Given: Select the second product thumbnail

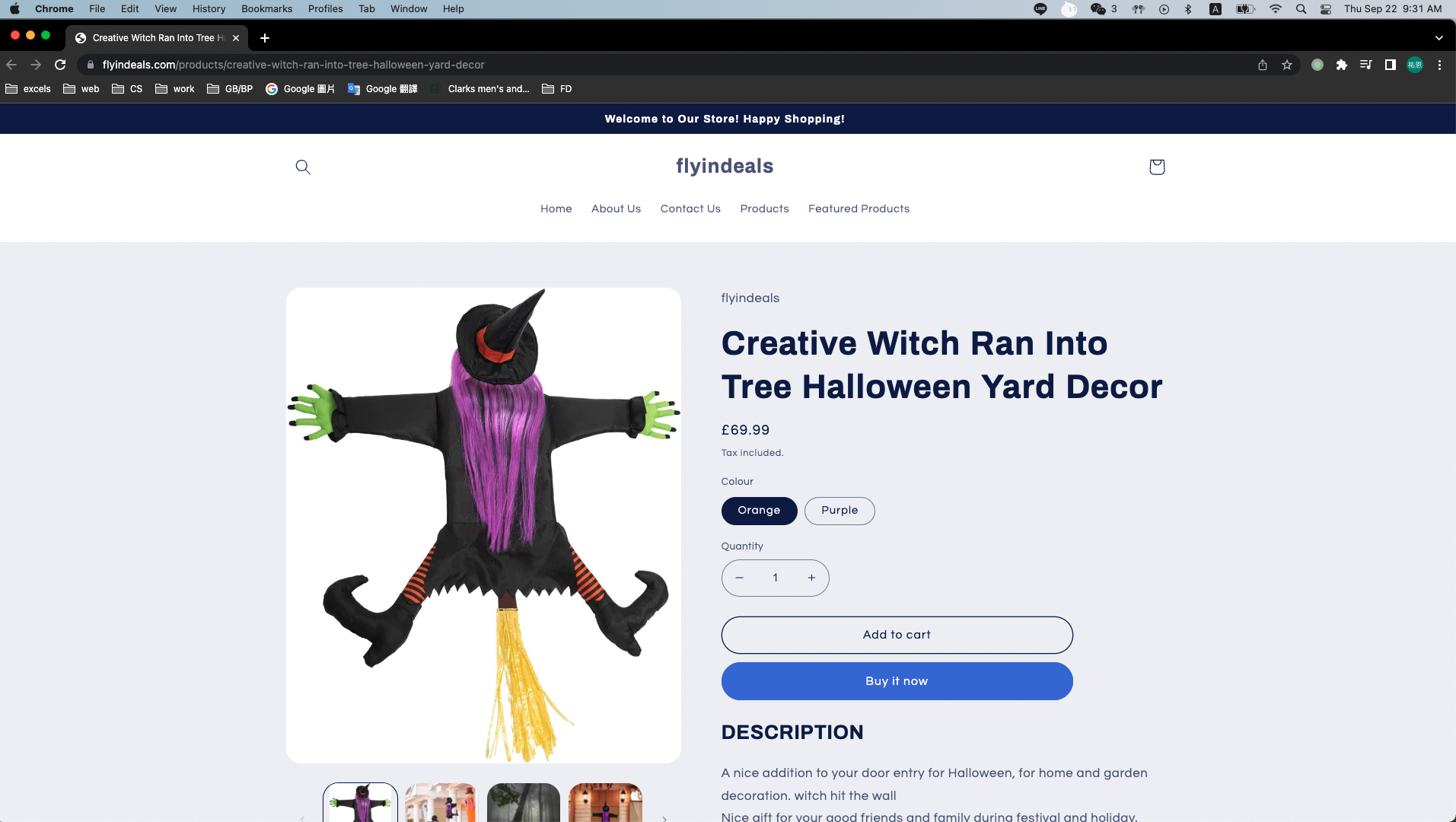Looking at the screenshot, I should click(441, 802).
